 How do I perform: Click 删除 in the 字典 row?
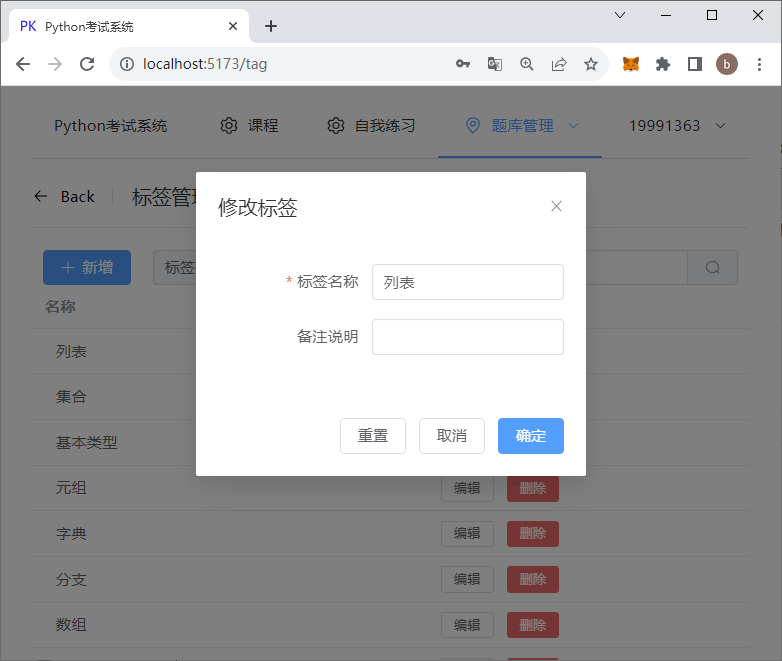[533, 533]
